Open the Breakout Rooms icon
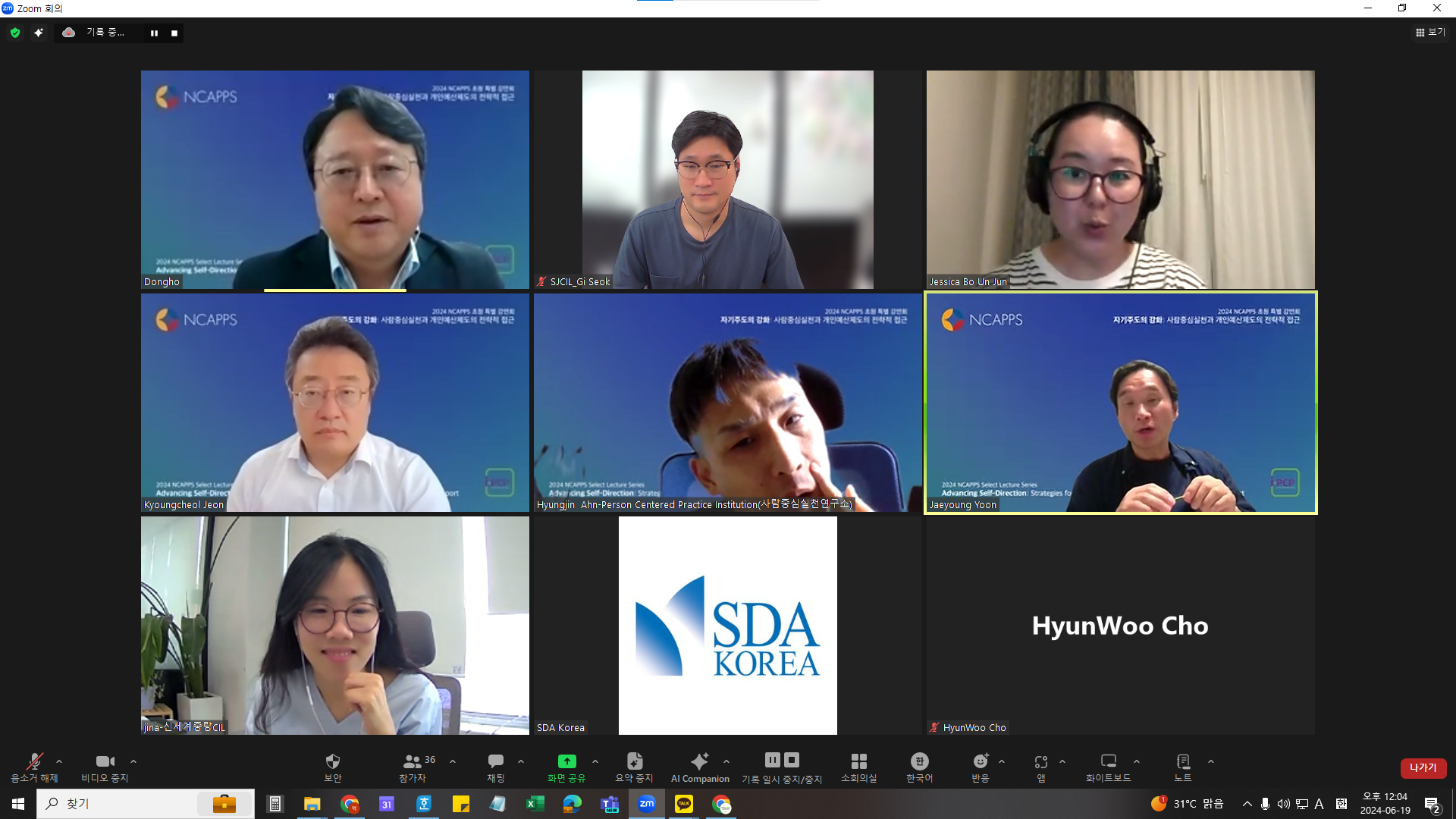The image size is (1456, 819). pyautogui.click(x=858, y=761)
